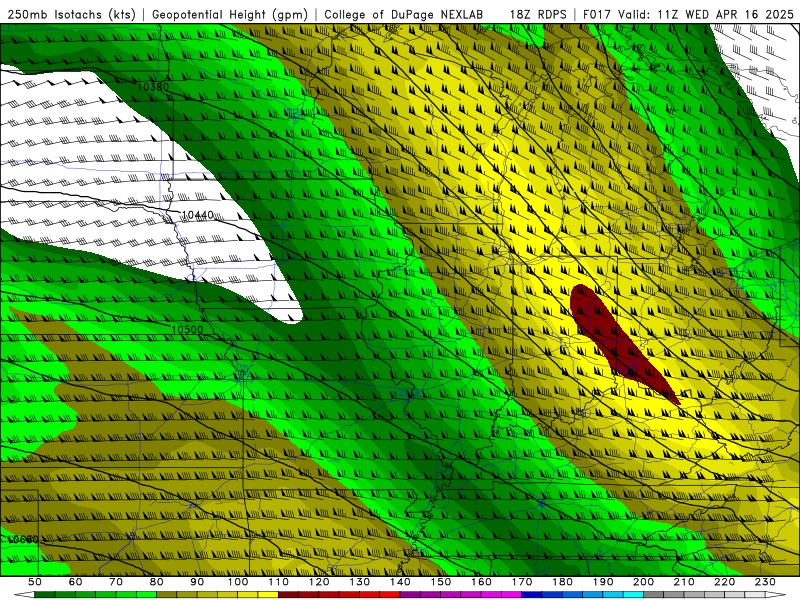The width and height of the screenshot is (800, 600).
Task: Click the '250mb Isotachs (kts)' title text
Action: coord(72,15)
